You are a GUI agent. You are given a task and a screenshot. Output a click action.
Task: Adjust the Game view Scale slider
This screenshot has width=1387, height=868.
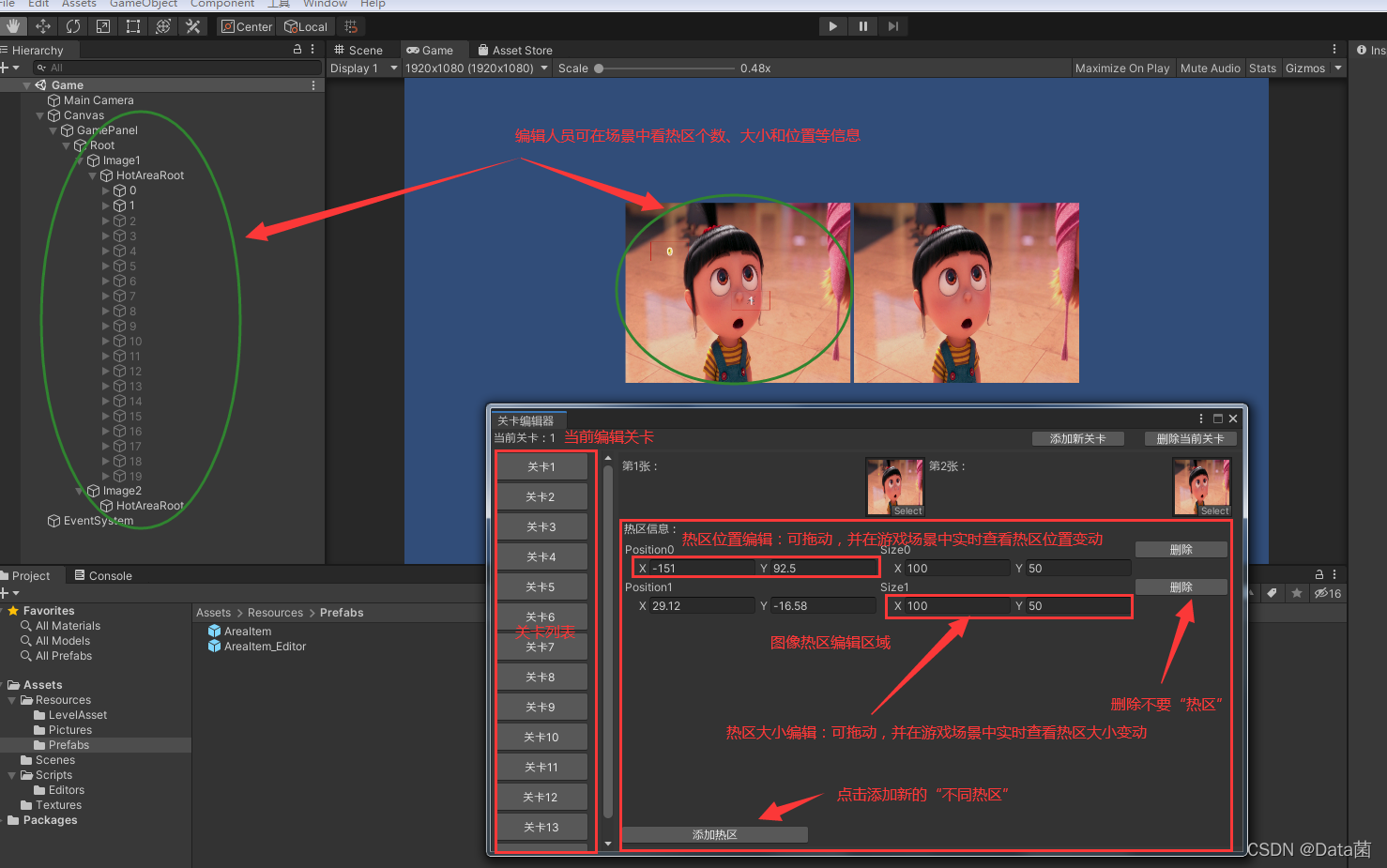click(x=666, y=69)
